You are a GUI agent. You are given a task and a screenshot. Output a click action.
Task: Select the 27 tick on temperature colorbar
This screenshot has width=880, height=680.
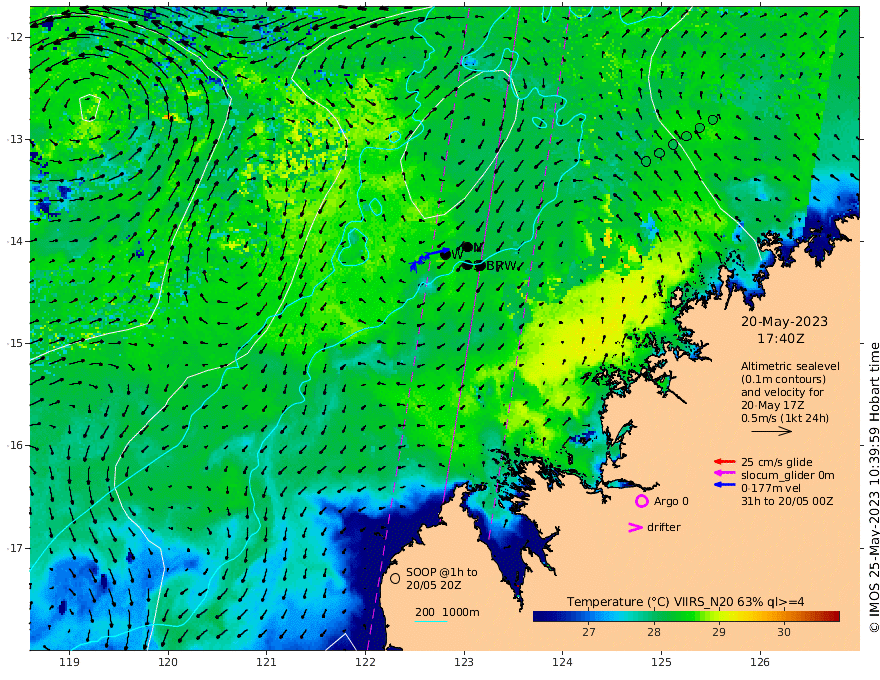[589, 632]
